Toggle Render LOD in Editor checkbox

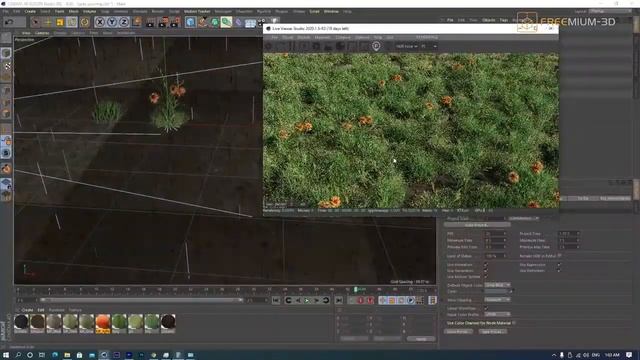559,256
